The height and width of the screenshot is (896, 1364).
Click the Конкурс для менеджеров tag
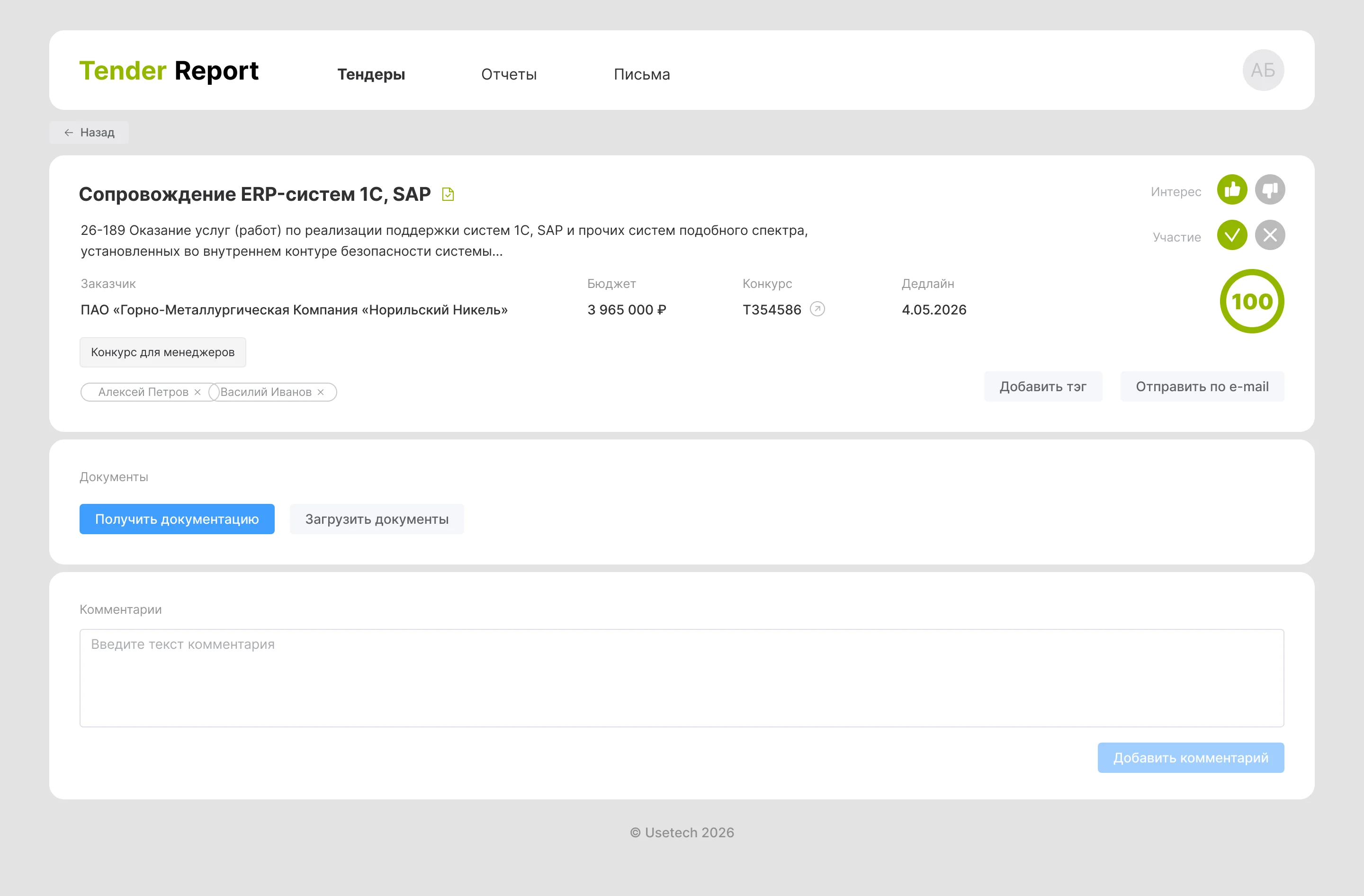pos(163,352)
